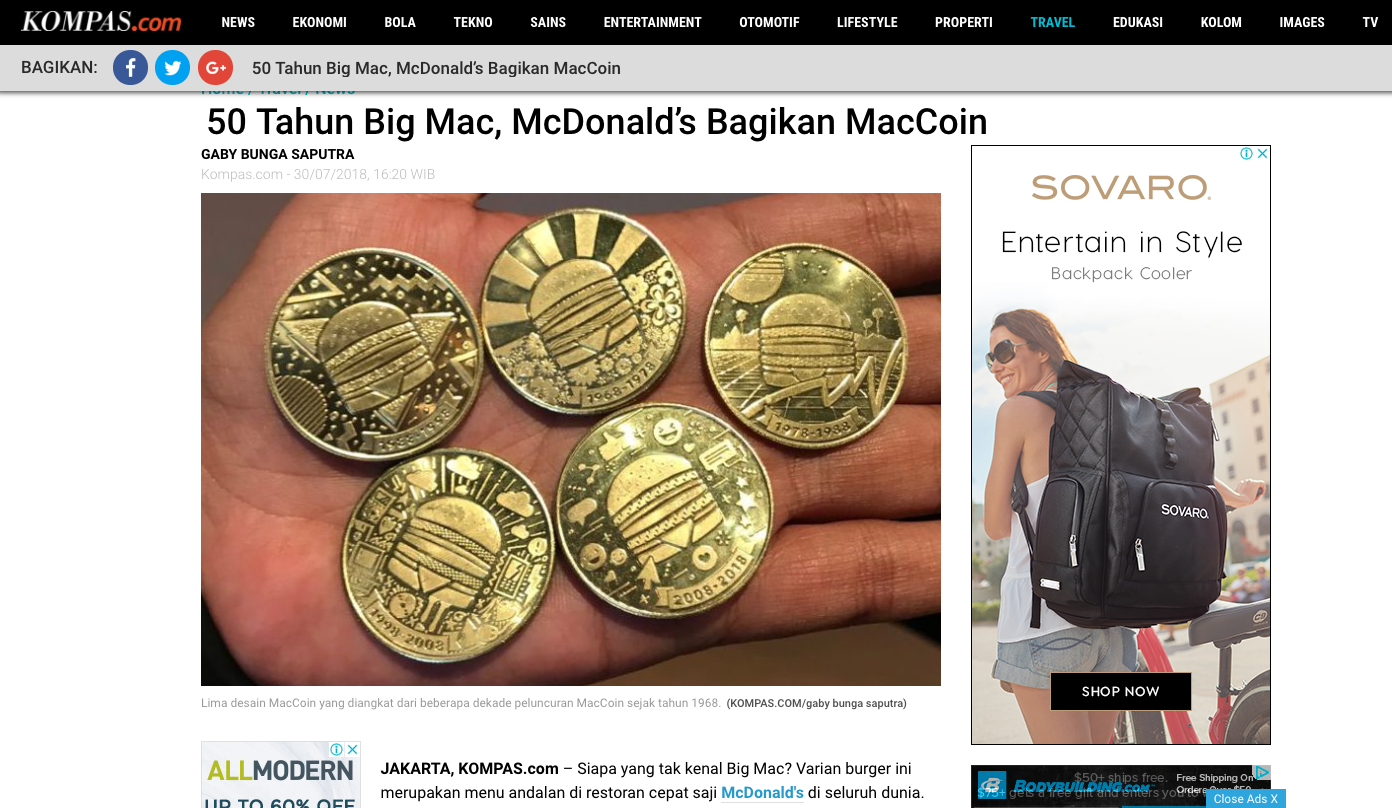Share article via Facebook icon
Screen dimensions: 1392x808
(x=130, y=68)
